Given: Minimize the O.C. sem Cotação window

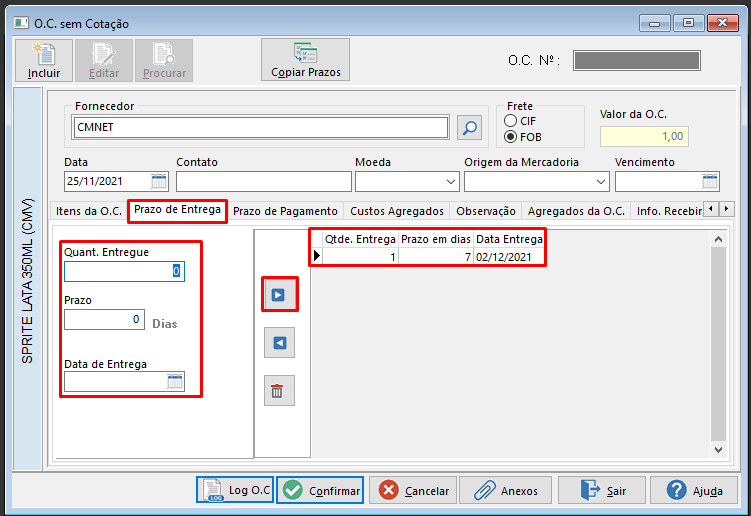Looking at the screenshot, I should click(x=655, y=23).
